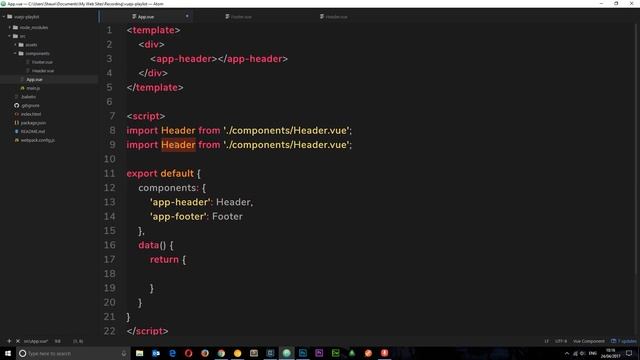640x360 pixels.
Task: Click the ENG language indicator
Action: point(593,353)
